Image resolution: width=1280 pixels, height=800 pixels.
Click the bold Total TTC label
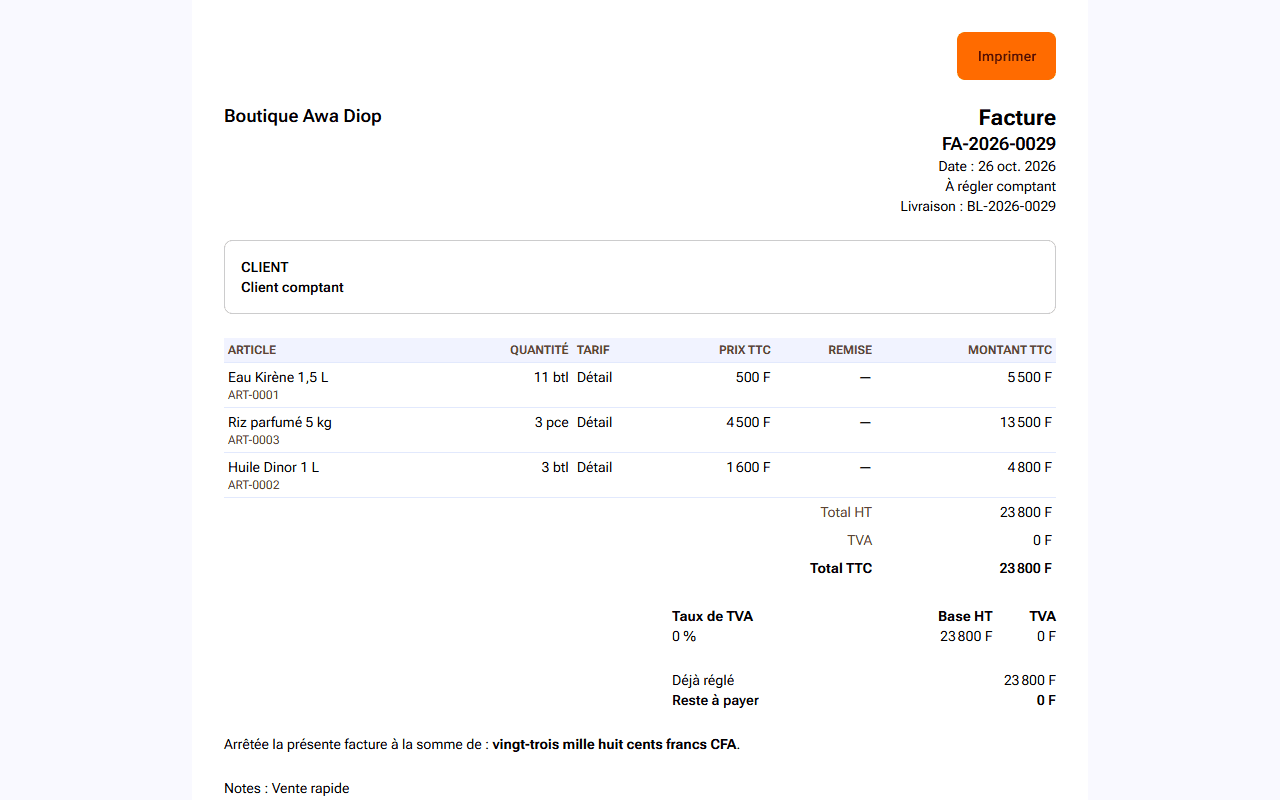(841, 568)
